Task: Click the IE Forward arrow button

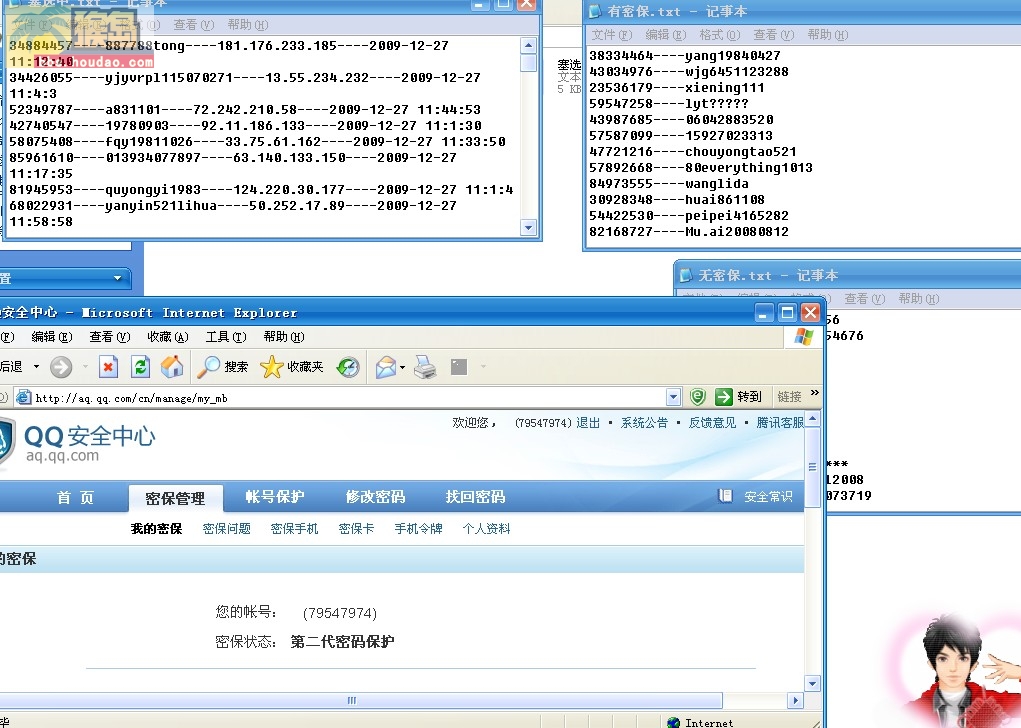Action: [61, 367]
